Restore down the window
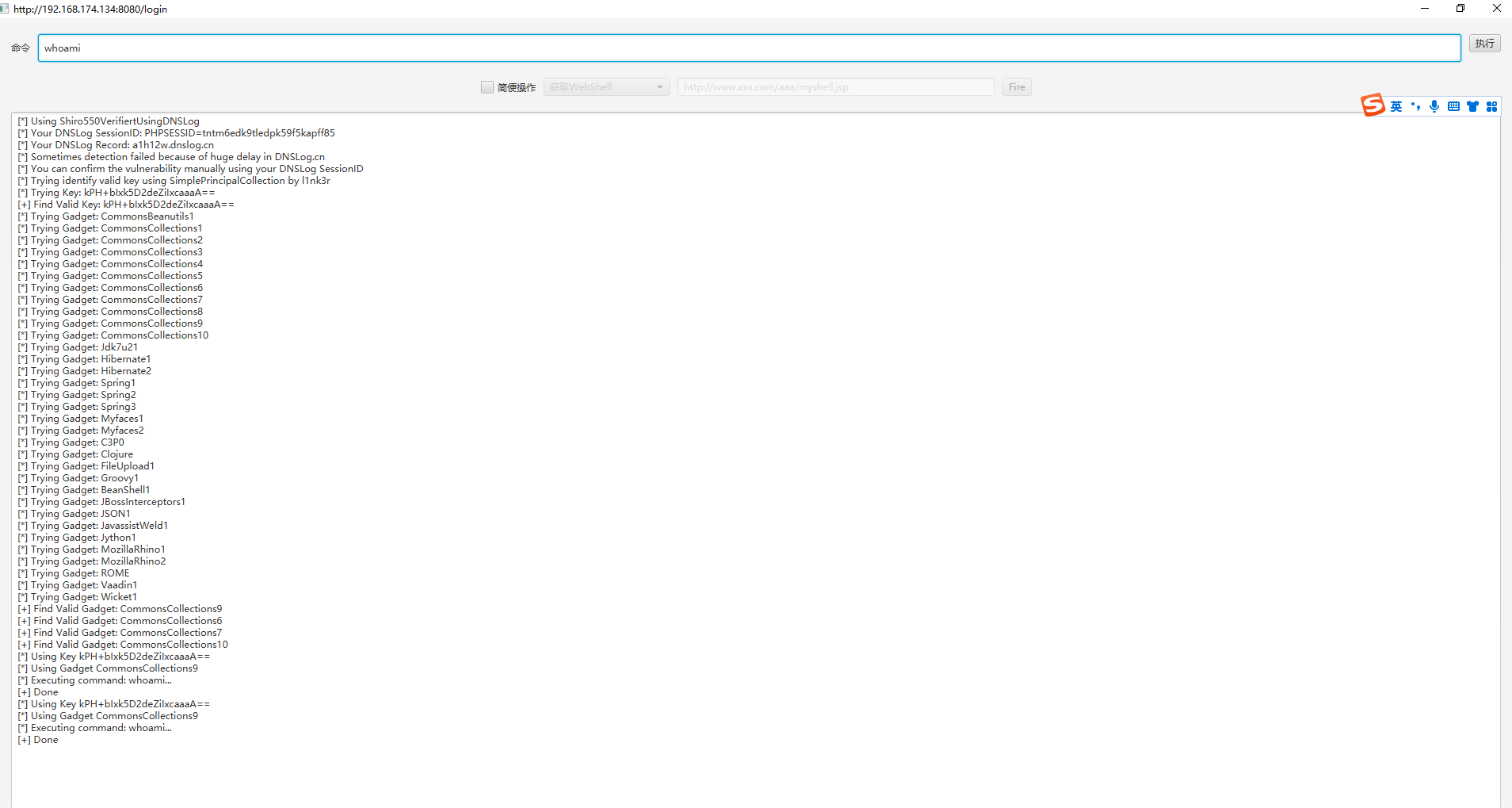The image size is (1512, 808). pos(1460,9)
